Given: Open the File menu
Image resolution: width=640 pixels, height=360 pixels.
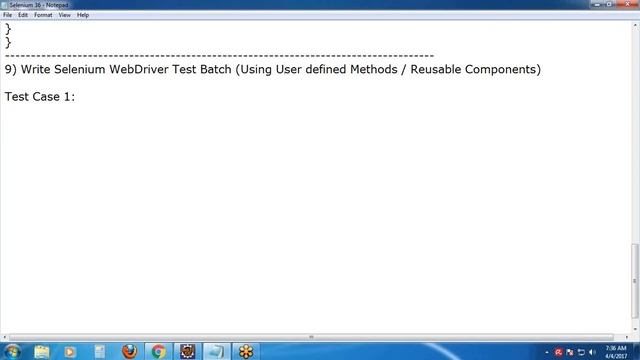Looking at the screenshot, I should pos(7,15).
